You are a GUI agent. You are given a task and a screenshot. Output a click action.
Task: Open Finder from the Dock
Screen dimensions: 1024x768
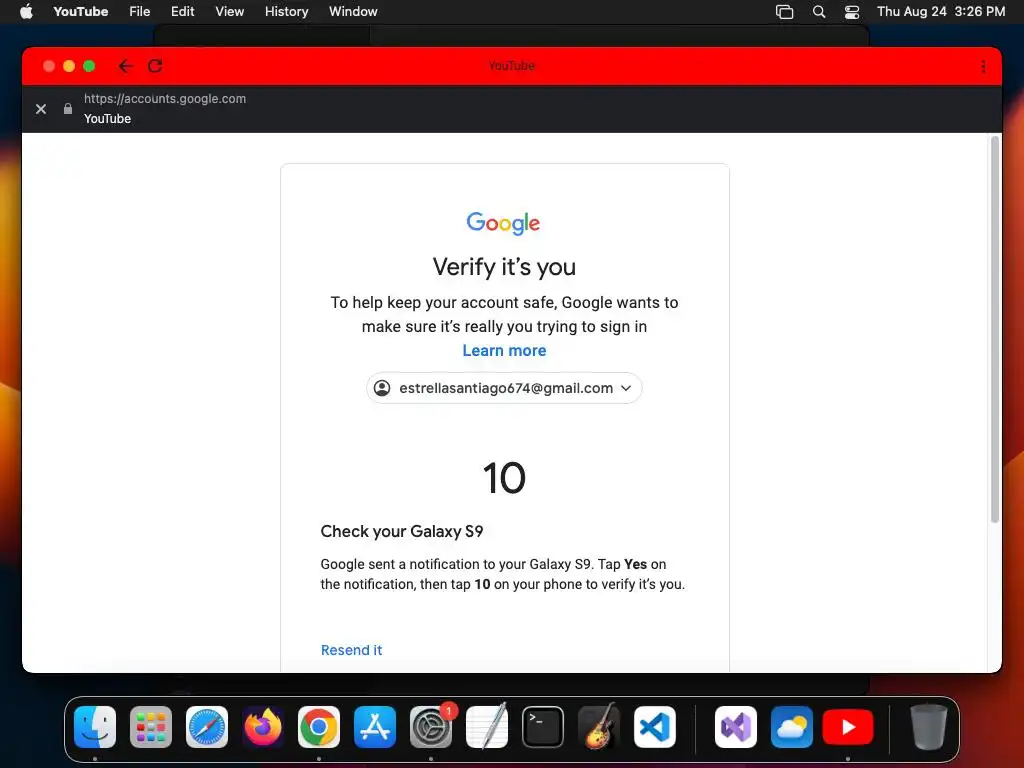pyautogui.click(x=95, y=727)
